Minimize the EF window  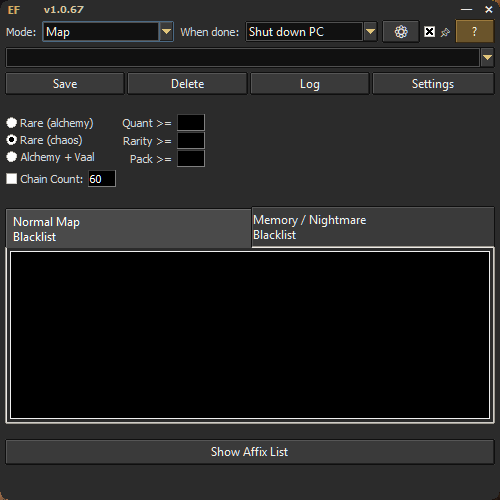pyautogui.click(x=466, y=9)
